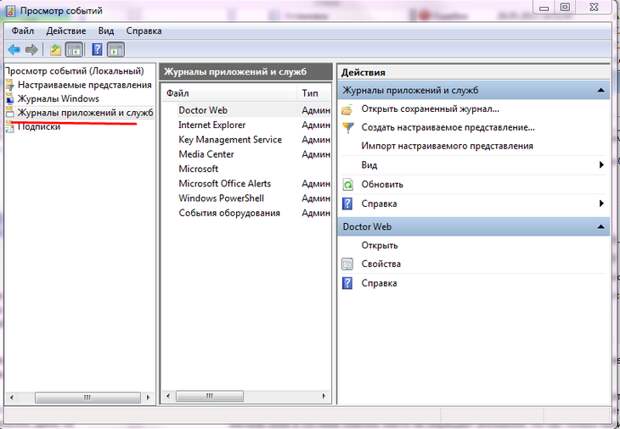Click the Файл column header
The height and width of the screenshot is (429, 620).
point(229,94)
